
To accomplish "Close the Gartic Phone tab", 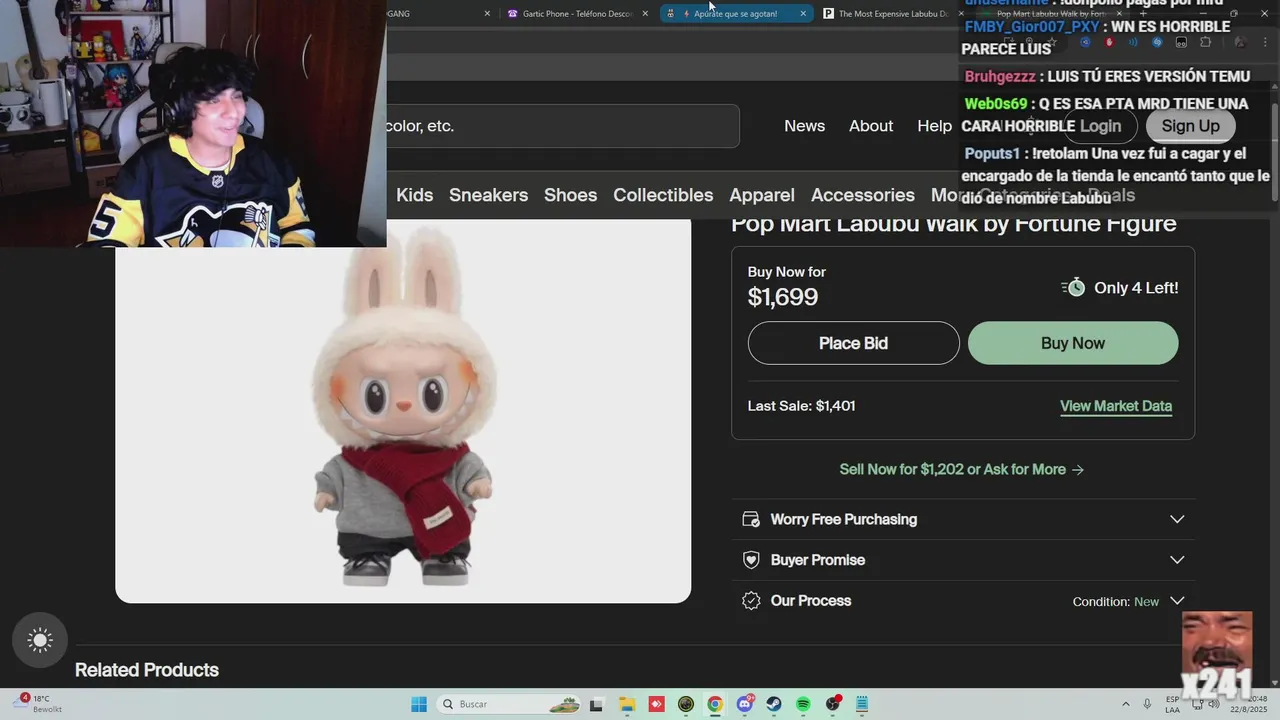I will (x=645, y=13).
